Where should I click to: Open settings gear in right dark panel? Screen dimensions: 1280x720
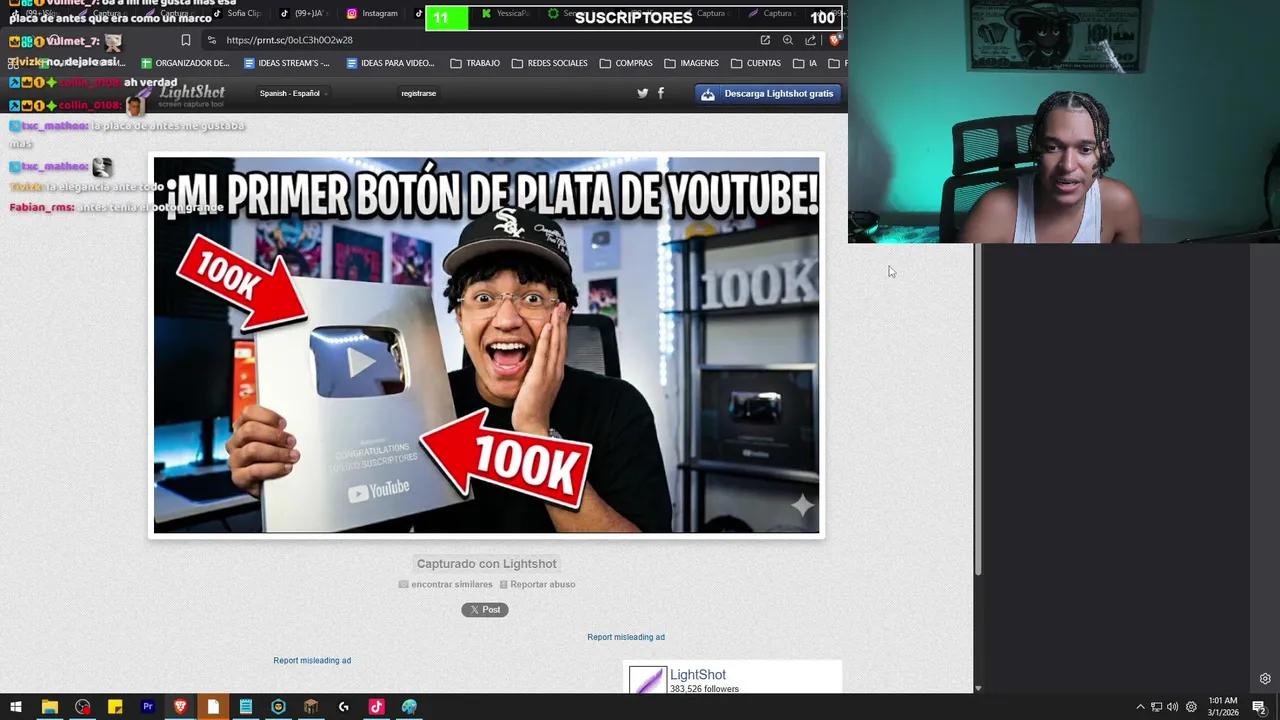pos(1265,679)
